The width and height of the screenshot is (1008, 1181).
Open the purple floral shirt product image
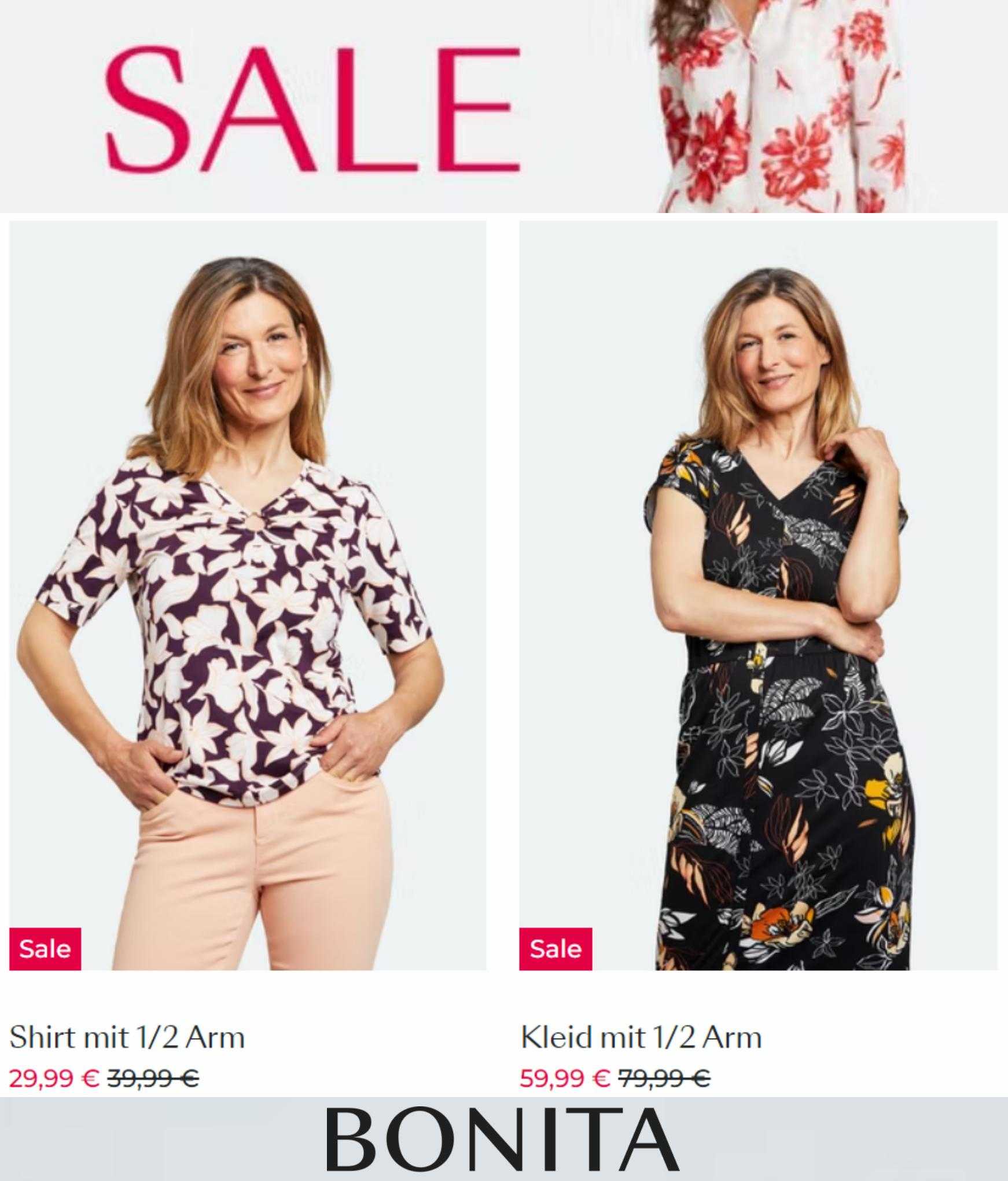click(x=248, y=595)
